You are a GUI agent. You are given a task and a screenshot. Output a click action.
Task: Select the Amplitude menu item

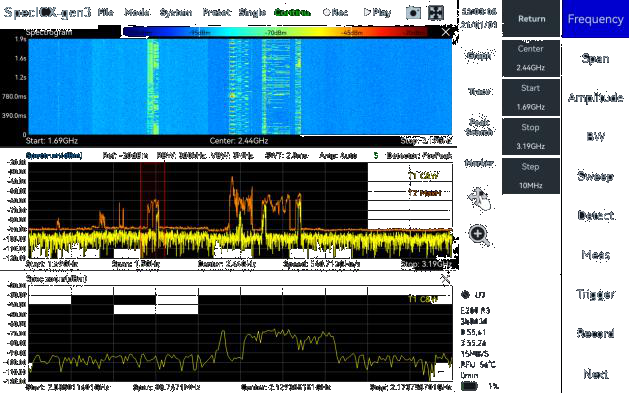[595, 97]
